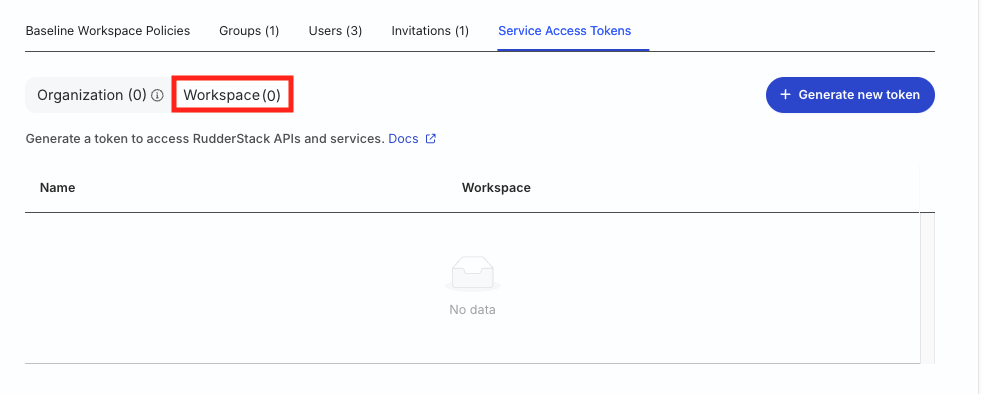Viewport: 981px width, 394px height.
Task: Click the info icon beside Organization
Action: [158, 96]
